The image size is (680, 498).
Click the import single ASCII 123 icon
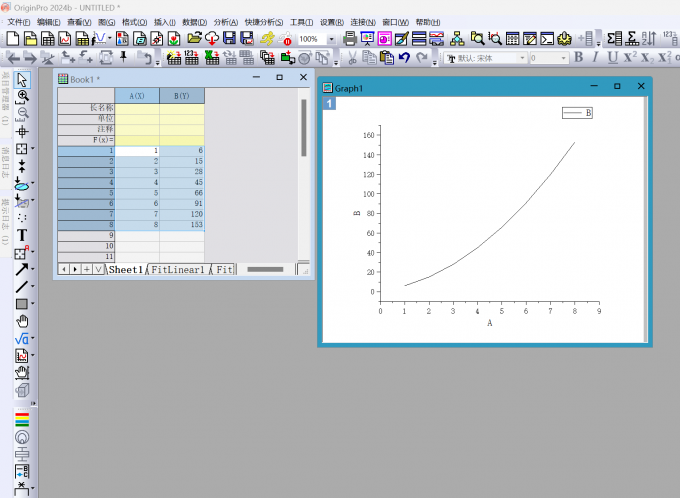191,57
